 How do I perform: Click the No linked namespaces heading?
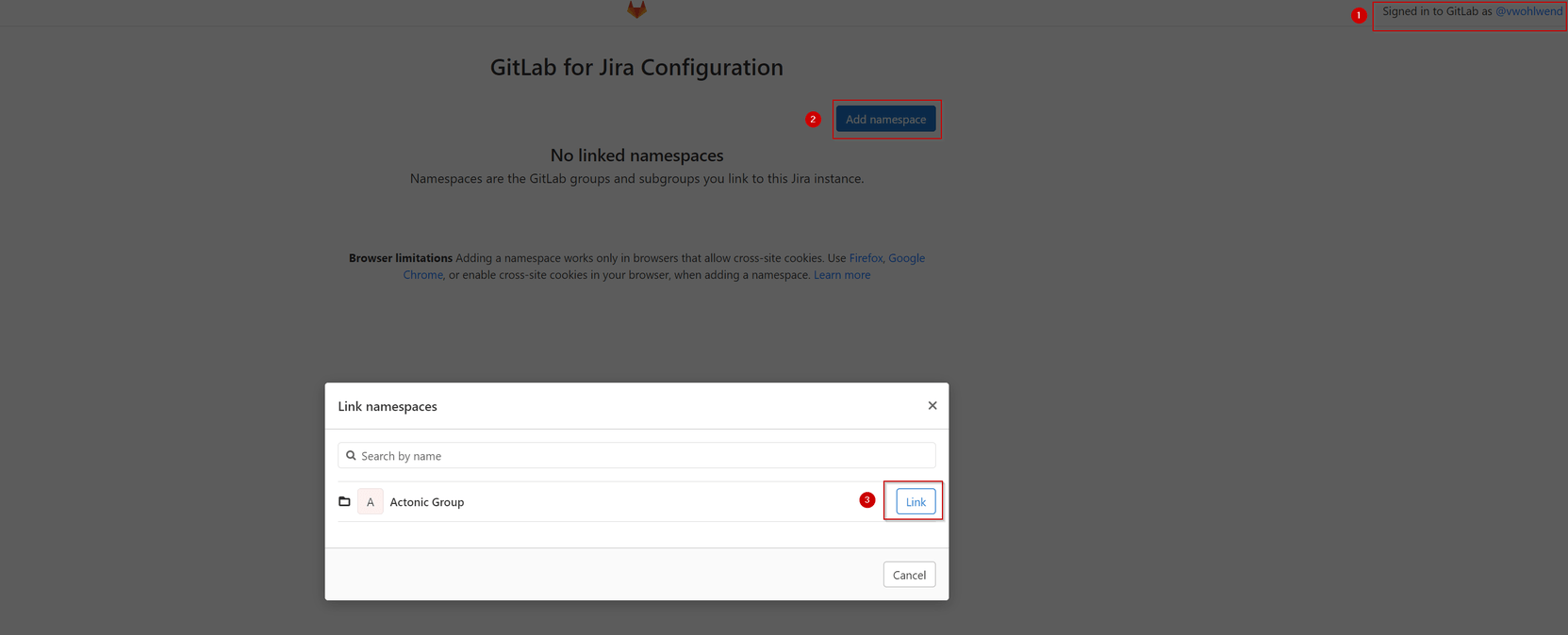coord(636,155)
